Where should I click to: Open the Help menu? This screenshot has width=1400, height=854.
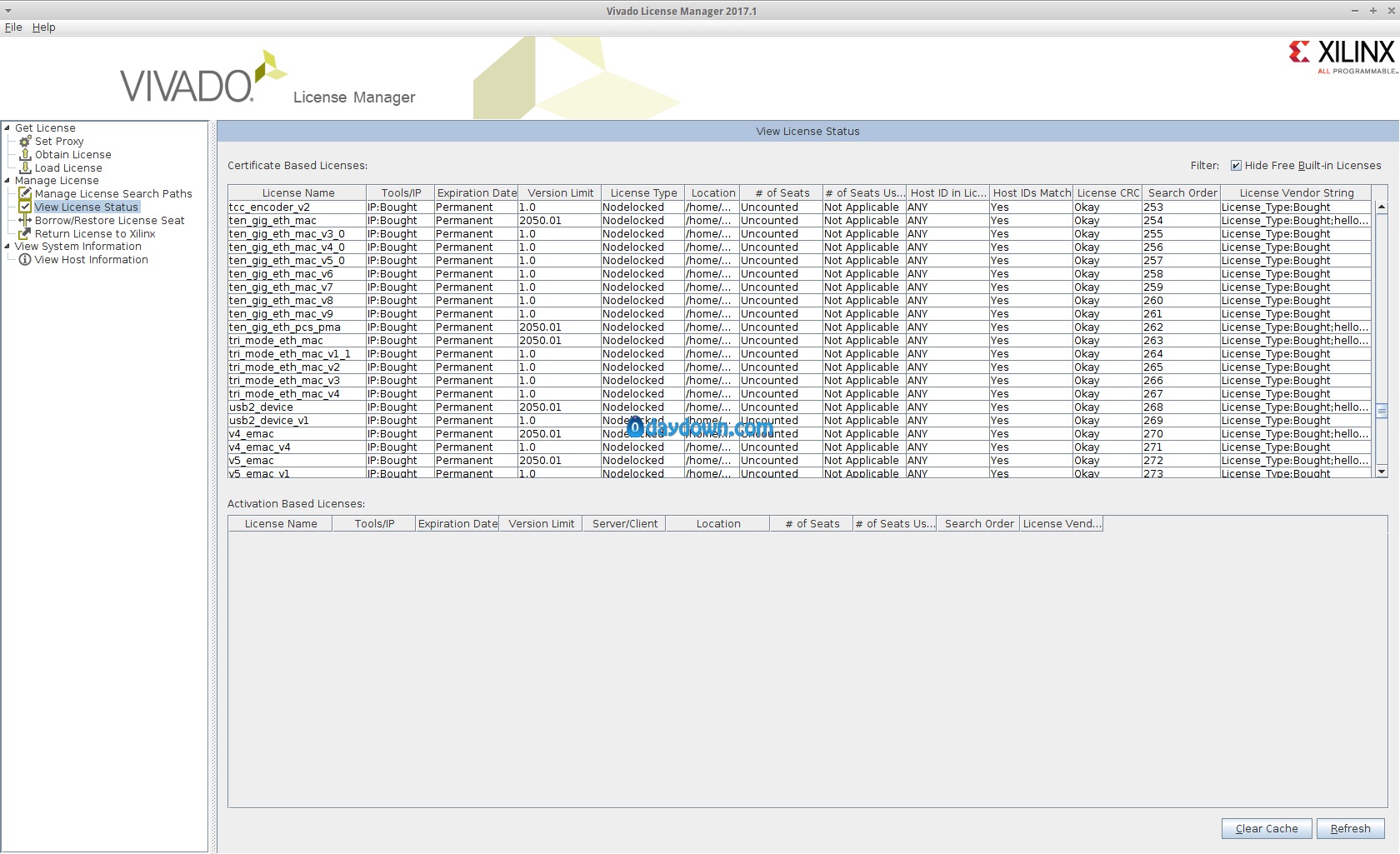click(x=43, y=27)
